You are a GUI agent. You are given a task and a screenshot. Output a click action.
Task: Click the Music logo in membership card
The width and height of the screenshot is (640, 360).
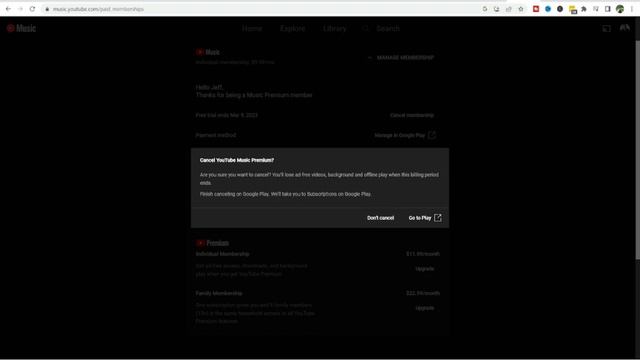click(208, 52)
